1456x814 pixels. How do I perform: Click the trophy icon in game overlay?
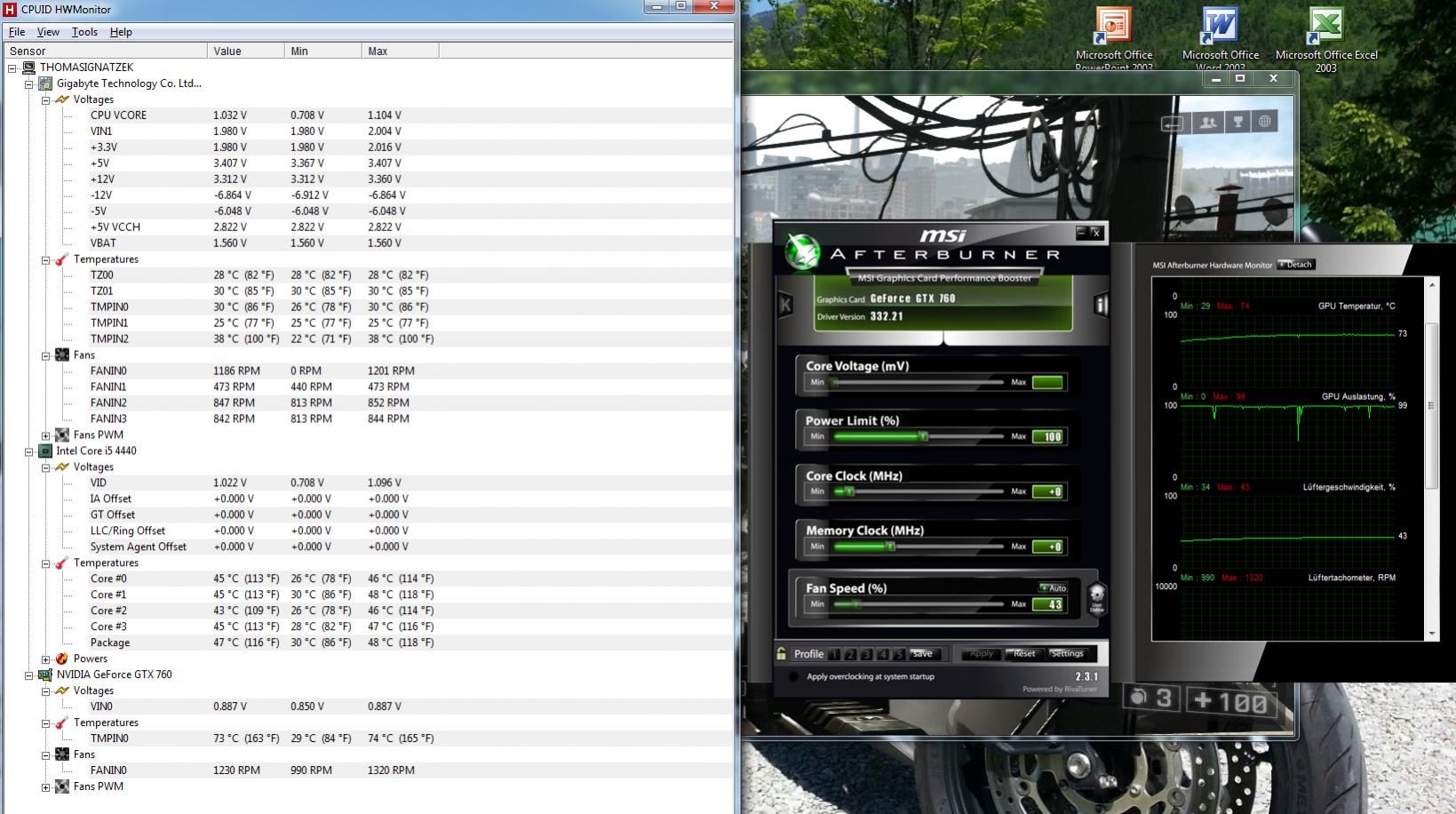click(1237, 123)
